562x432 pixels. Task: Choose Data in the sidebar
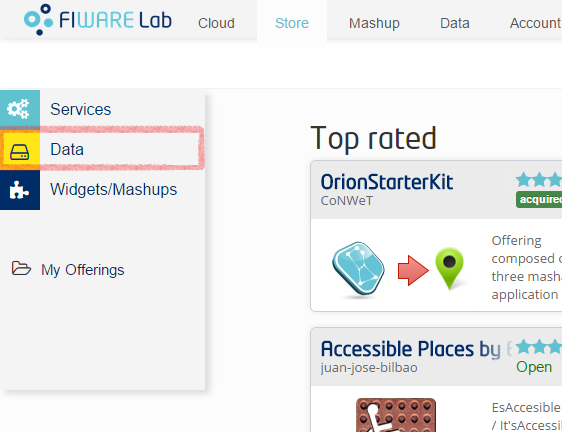click(67, 149)
